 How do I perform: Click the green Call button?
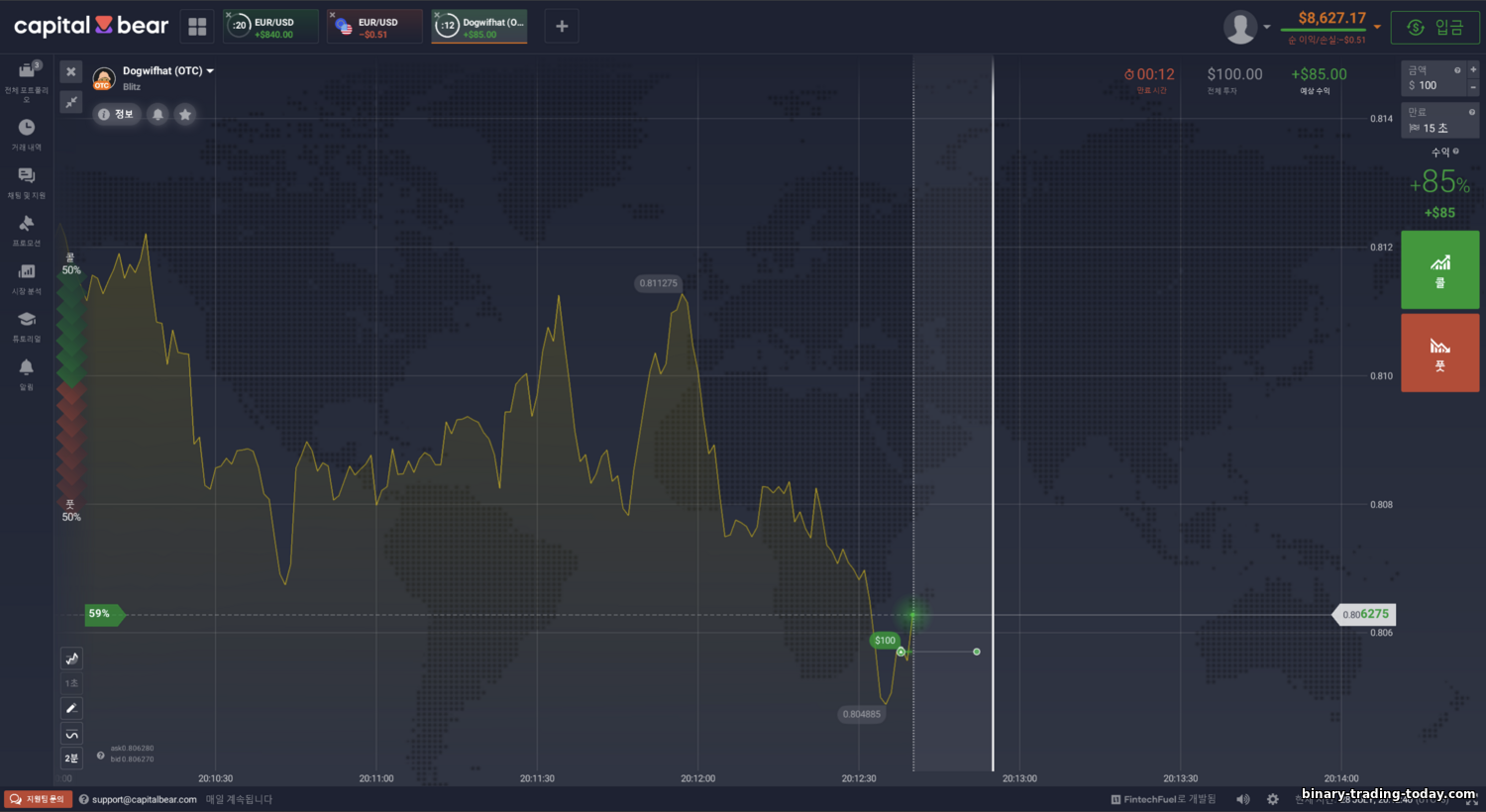point(1439,269)
